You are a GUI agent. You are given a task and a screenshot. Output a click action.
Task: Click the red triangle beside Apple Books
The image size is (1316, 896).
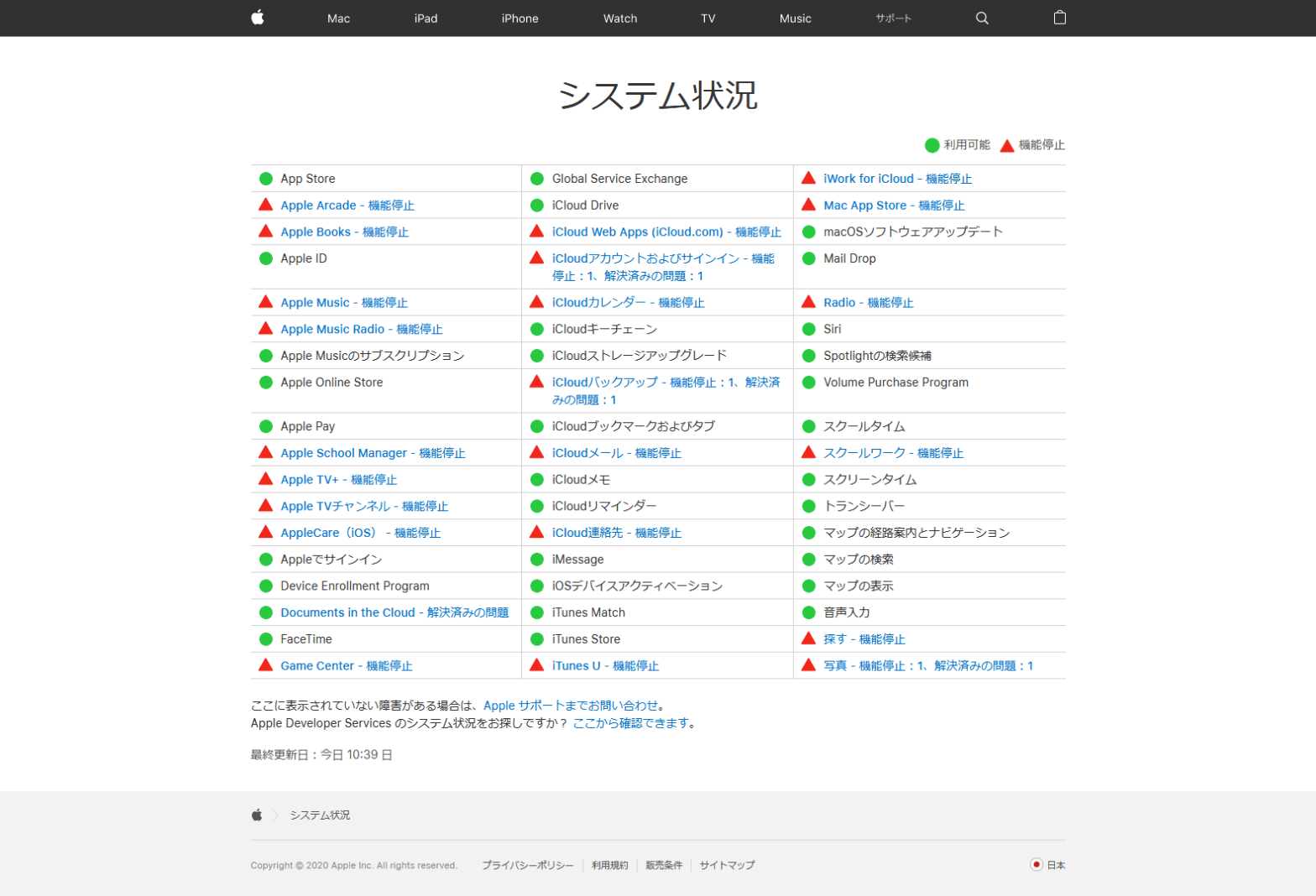pyautogui.click(x=266, y=232)
